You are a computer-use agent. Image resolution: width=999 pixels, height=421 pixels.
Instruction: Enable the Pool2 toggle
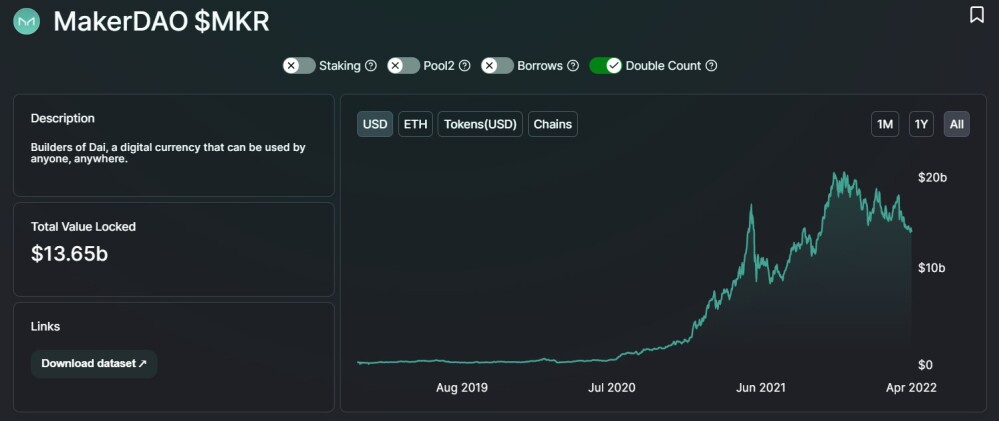[x=404, y=66]
